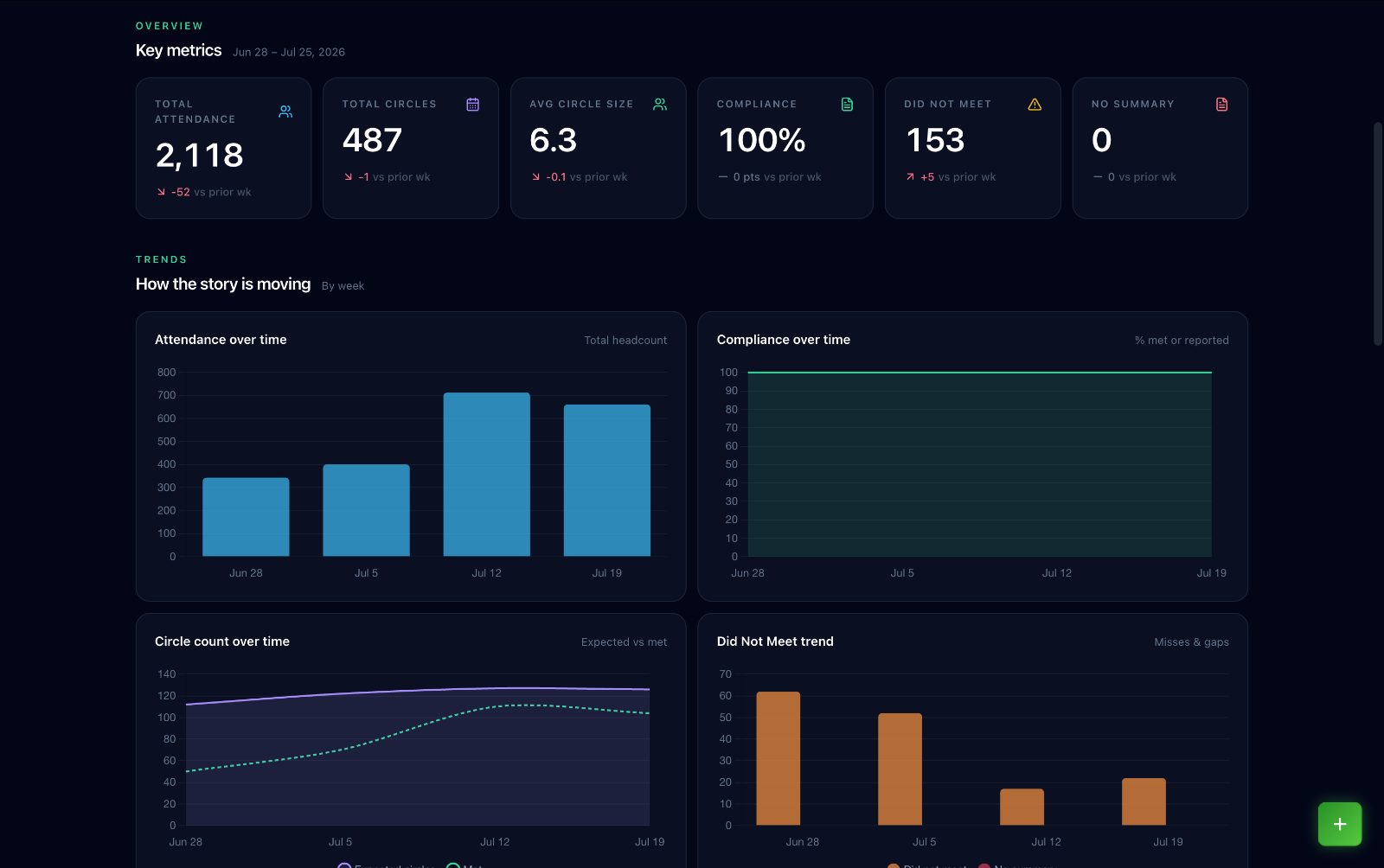Click the Jun 28 bar in Attendance chart

pos(246,517)
